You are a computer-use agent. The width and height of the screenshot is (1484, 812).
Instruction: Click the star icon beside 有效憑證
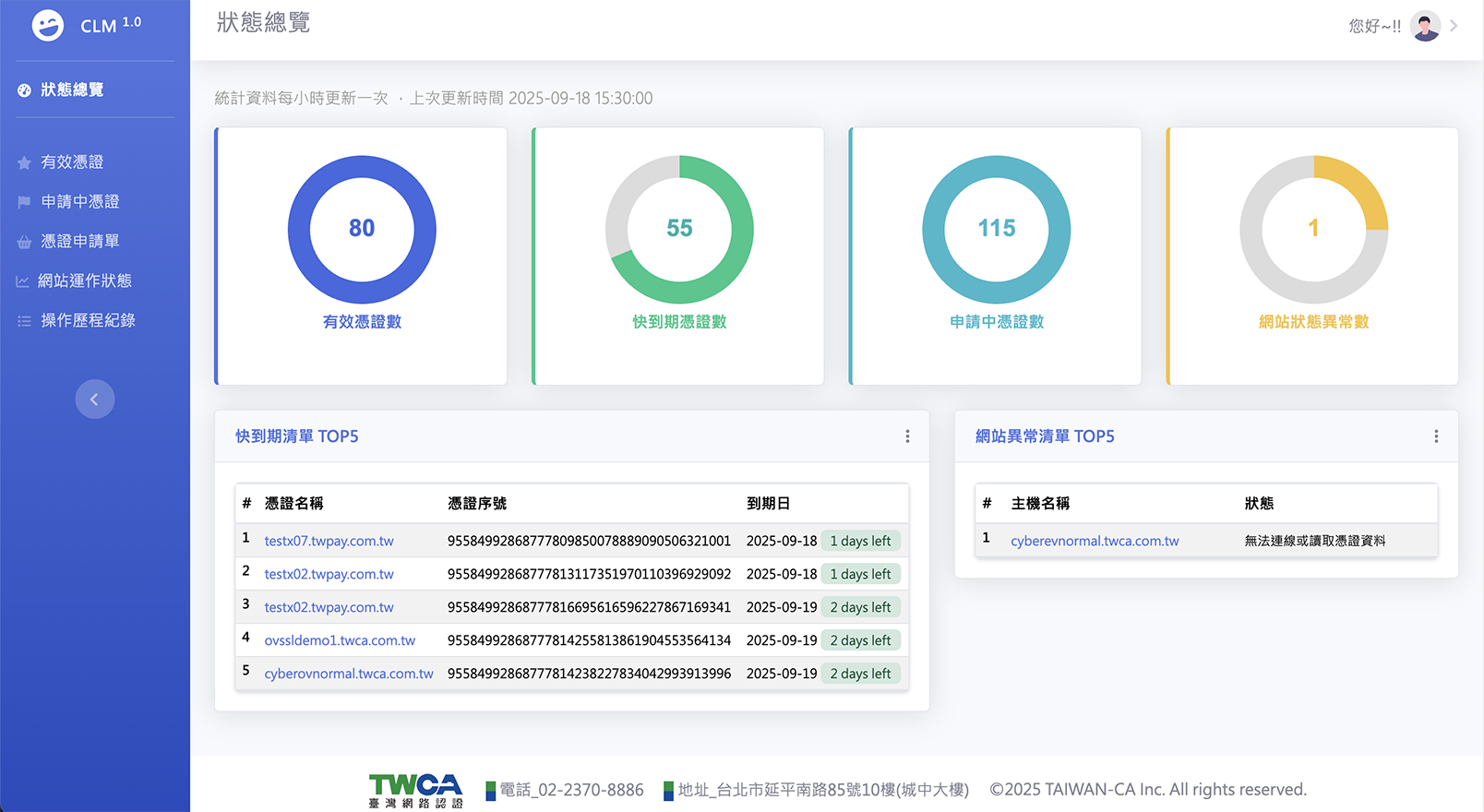coord(24,162)
